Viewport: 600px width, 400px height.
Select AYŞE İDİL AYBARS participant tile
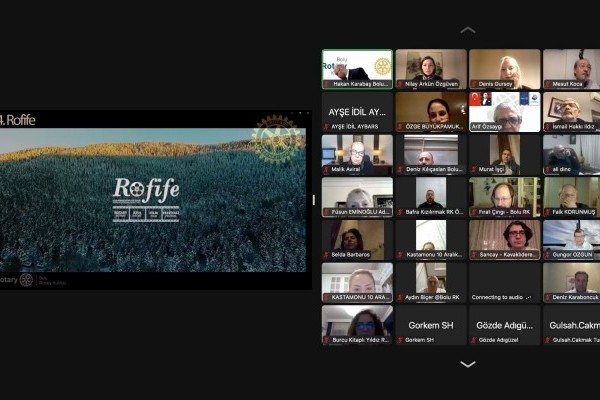pyautogui.click(x=357, y=112)
